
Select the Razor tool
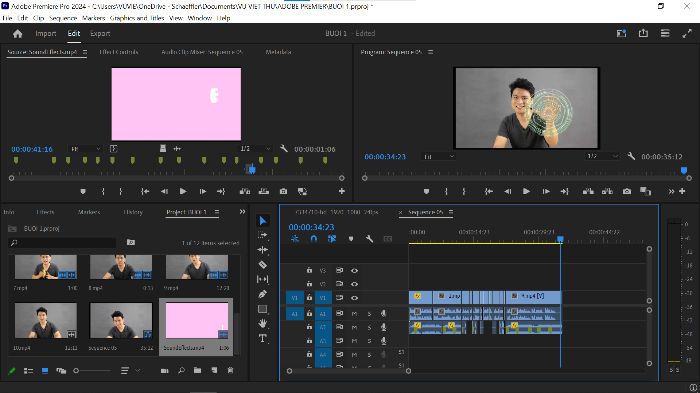[x=262, y=264]
